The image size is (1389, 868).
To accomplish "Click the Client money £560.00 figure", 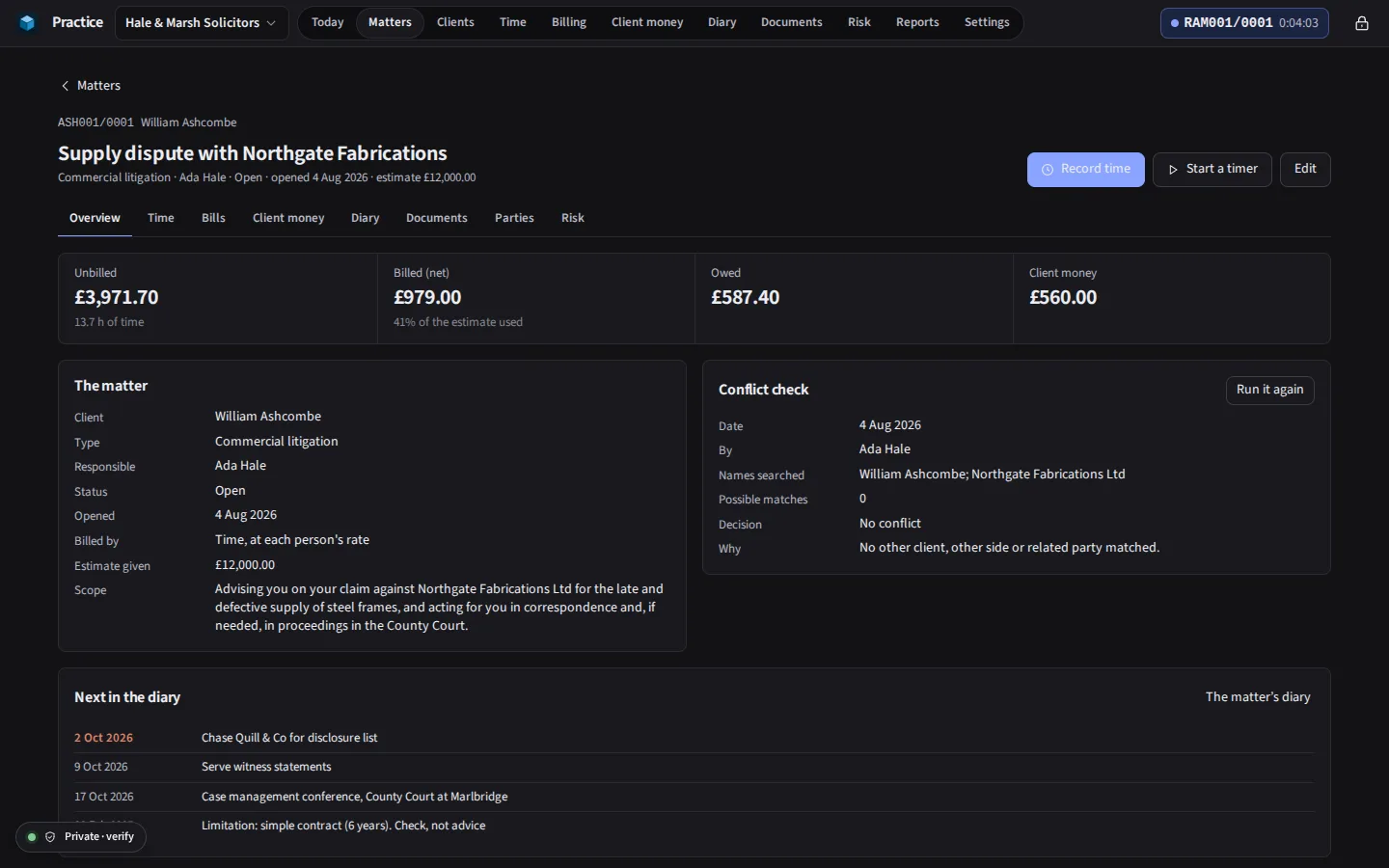I will coord(1063,298).
